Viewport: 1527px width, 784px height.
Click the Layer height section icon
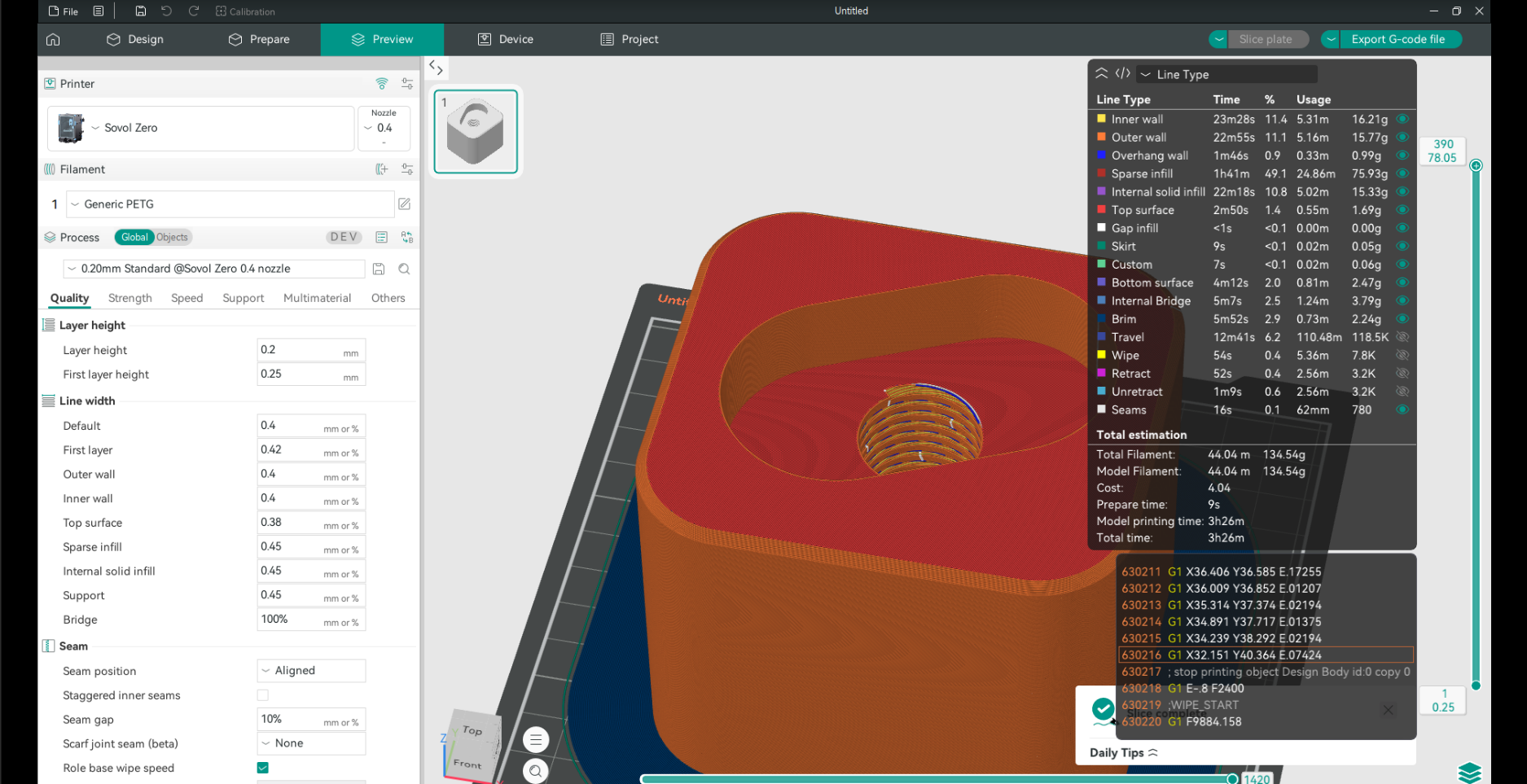(48, 325)
